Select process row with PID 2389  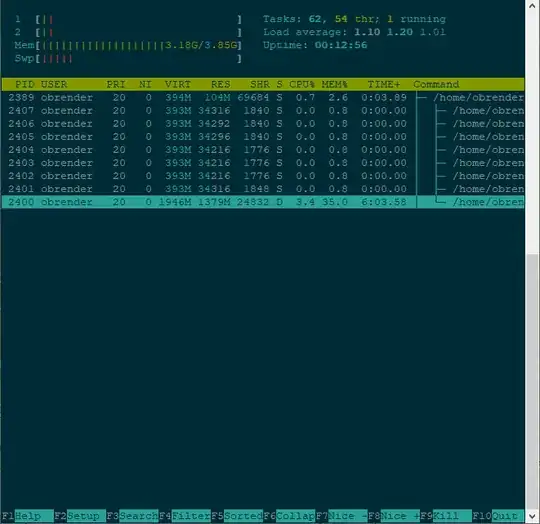coord(263,98)
